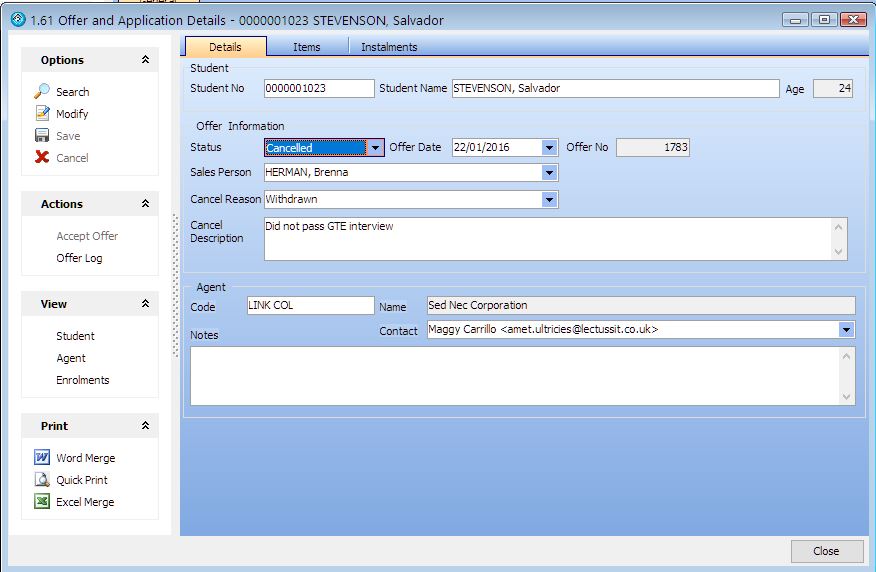Open the Status dropdown

coord(375,148)
